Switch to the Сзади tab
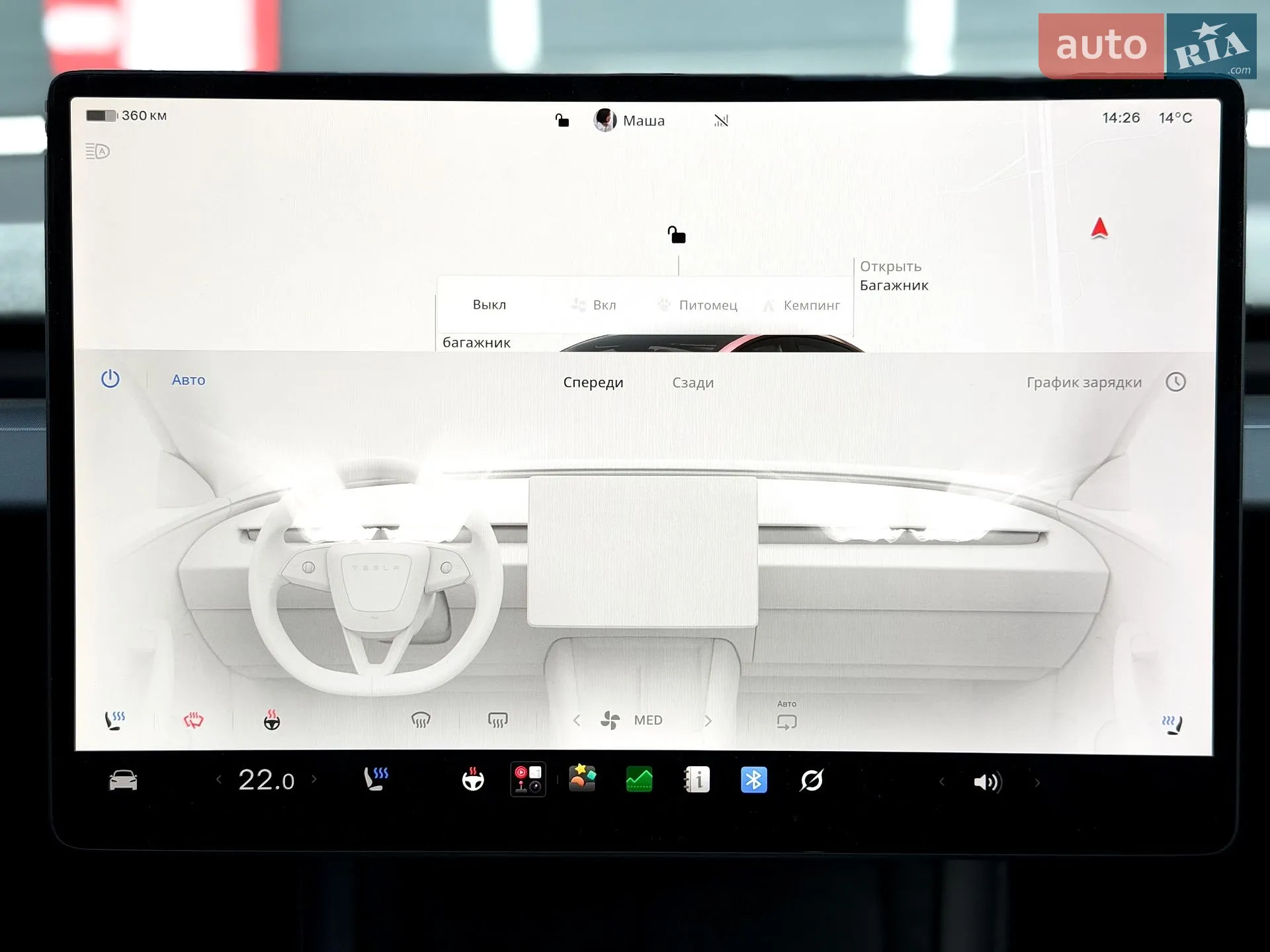The height and width of the screenshot is (952, 1270). pos(693,383)
